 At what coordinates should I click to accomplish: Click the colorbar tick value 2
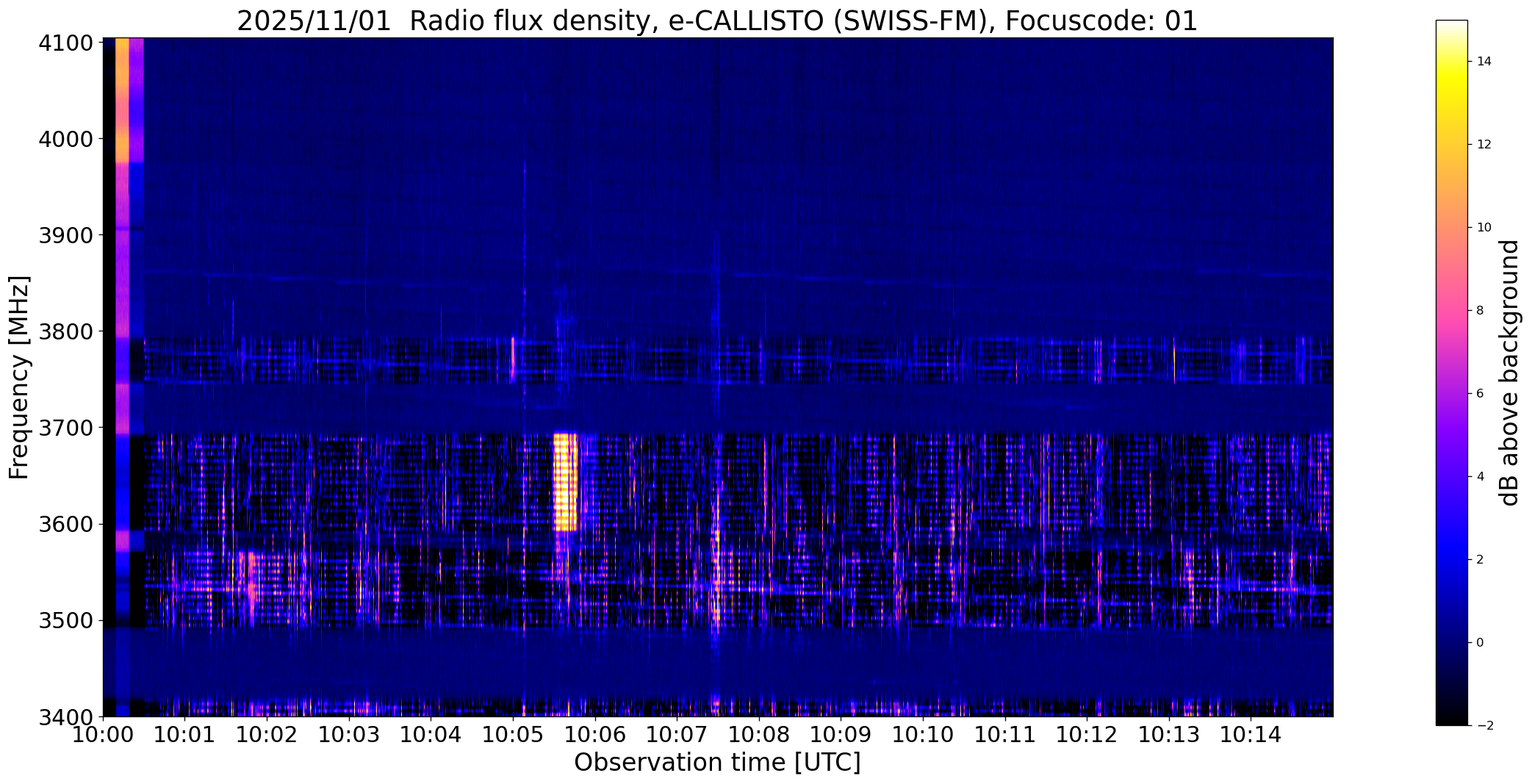point(1481,560)
